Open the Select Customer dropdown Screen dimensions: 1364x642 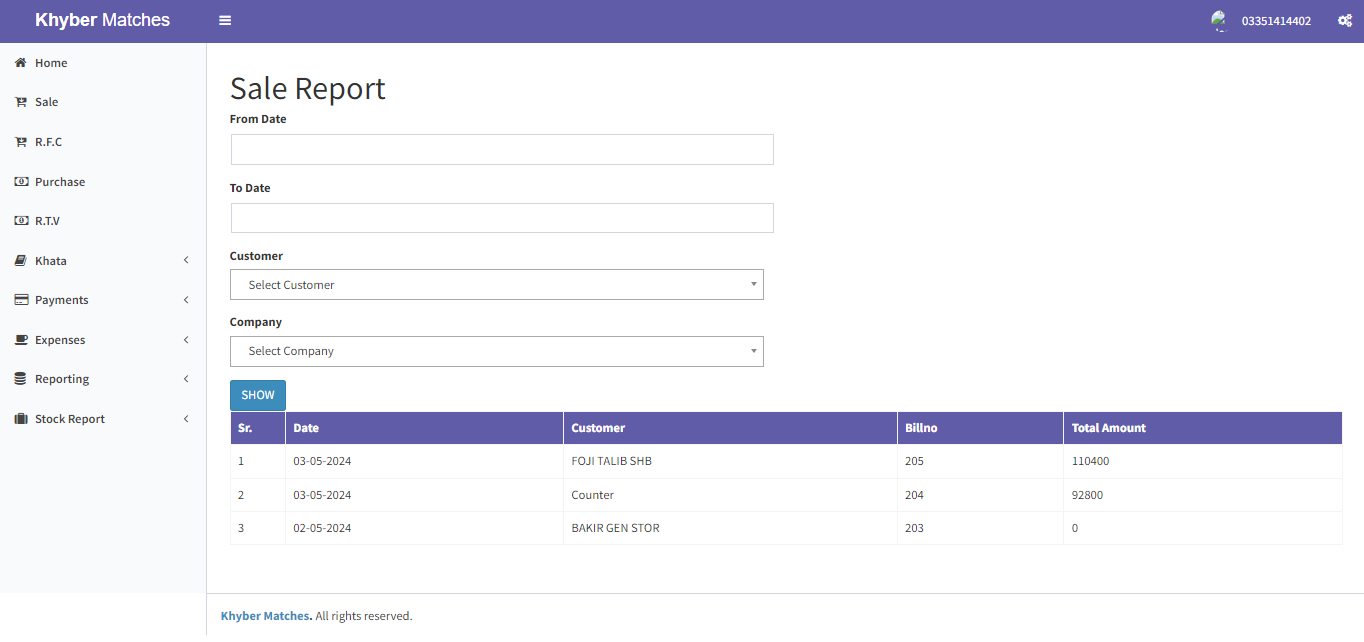[x=497, y=285]
